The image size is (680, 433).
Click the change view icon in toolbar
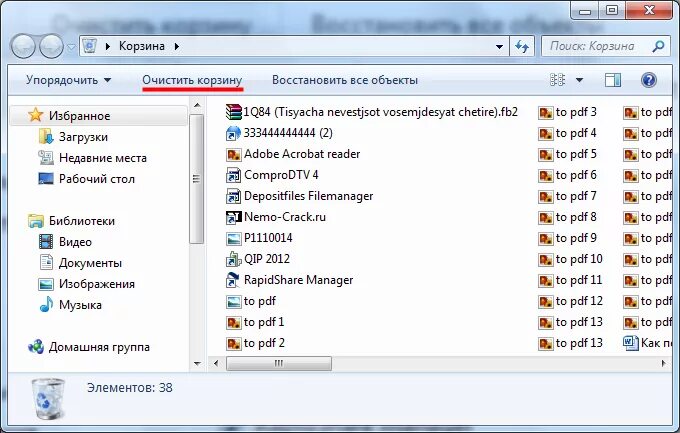[x=558, y=80]
